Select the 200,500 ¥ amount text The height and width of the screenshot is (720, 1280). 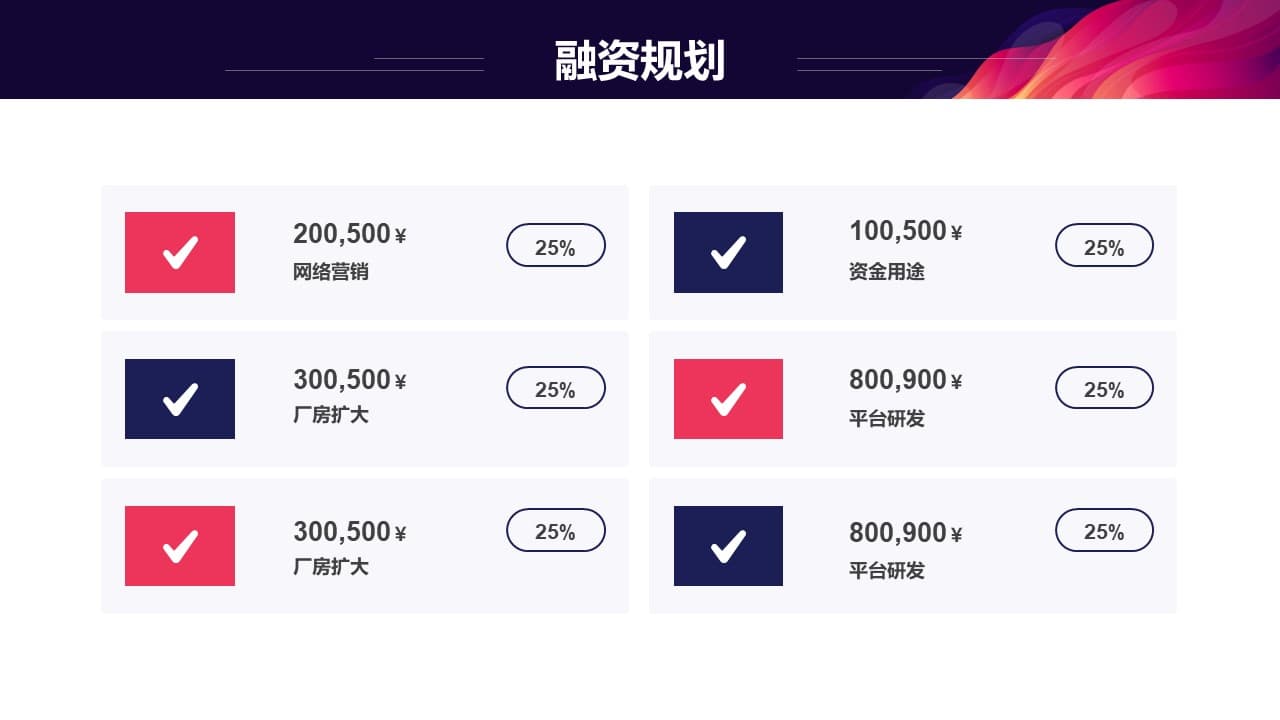[350, 234]
